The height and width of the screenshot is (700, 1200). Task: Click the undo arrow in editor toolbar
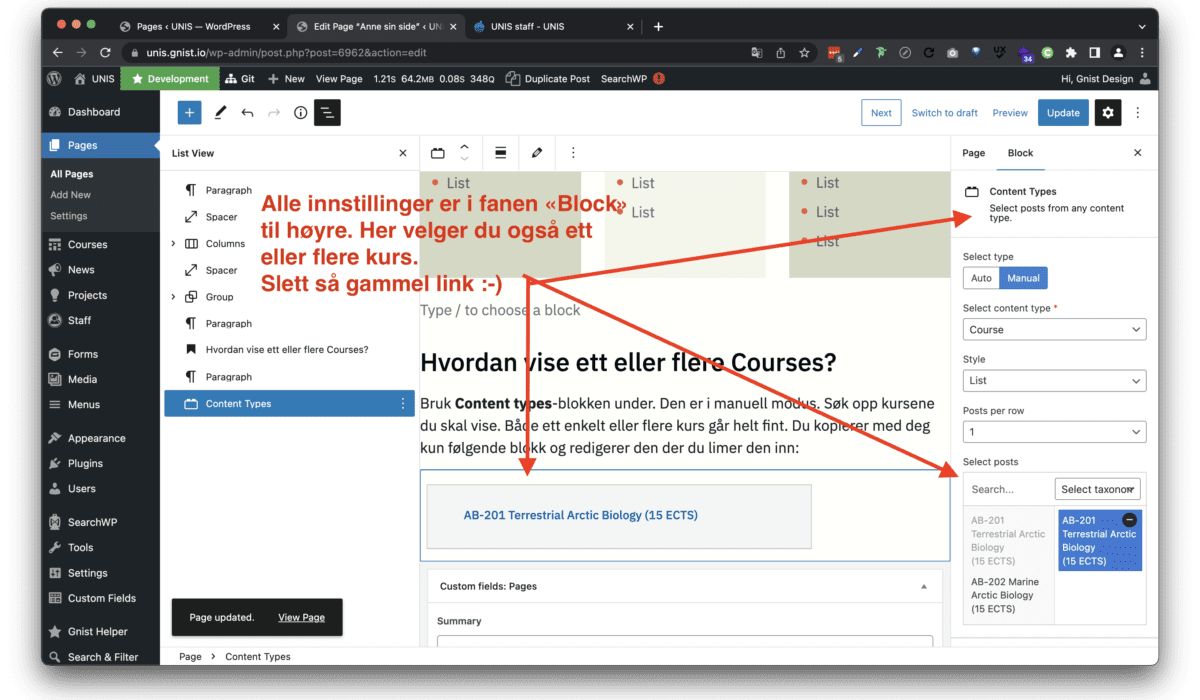click(x=247, y=113)
